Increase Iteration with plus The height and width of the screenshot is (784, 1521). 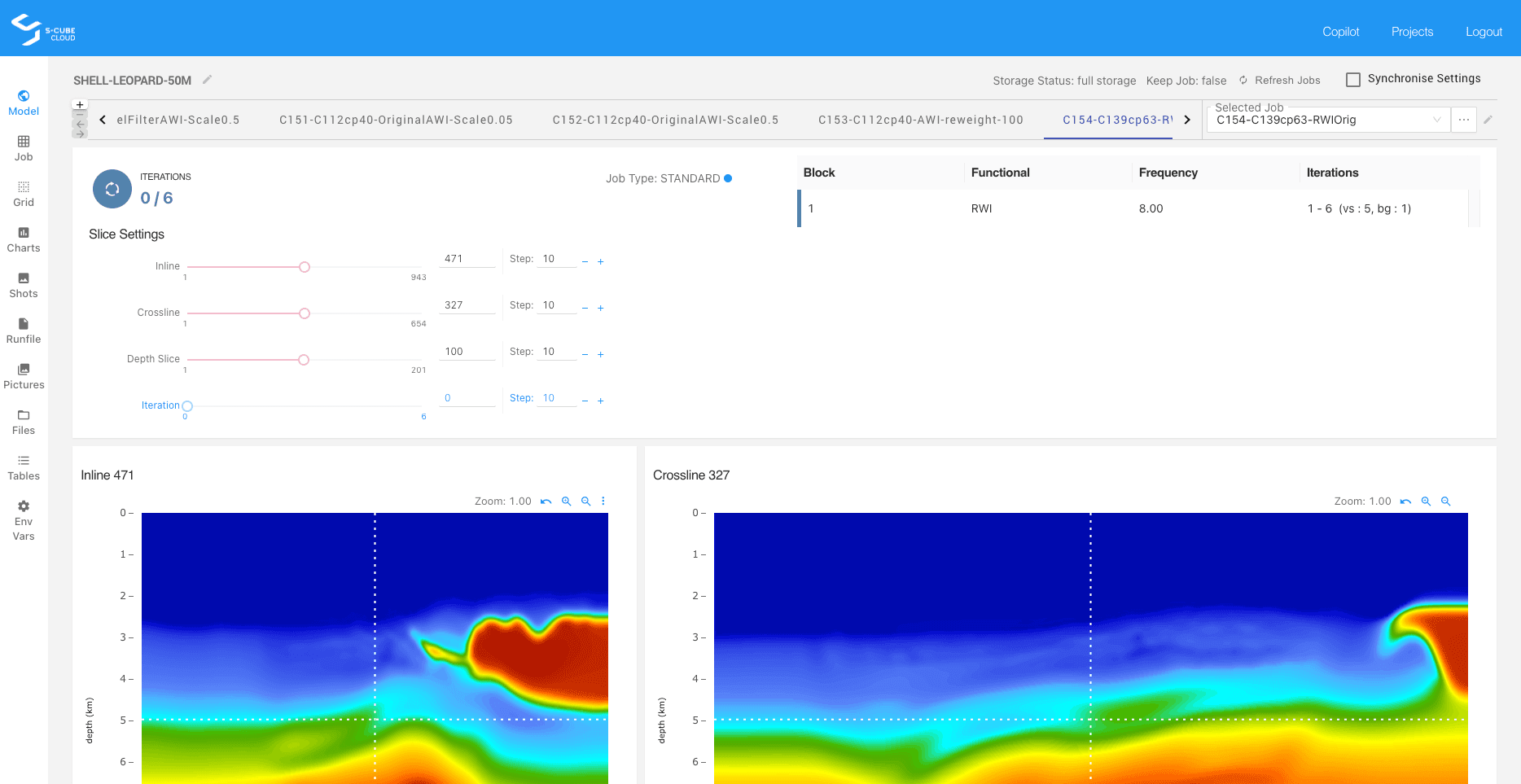tap(601, 401)
